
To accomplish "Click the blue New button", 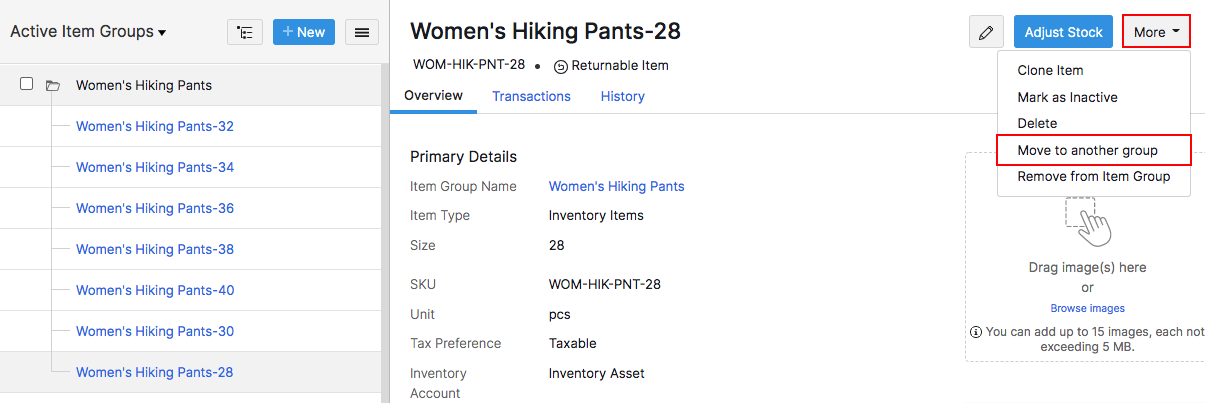I will click(x=304, y=32).
